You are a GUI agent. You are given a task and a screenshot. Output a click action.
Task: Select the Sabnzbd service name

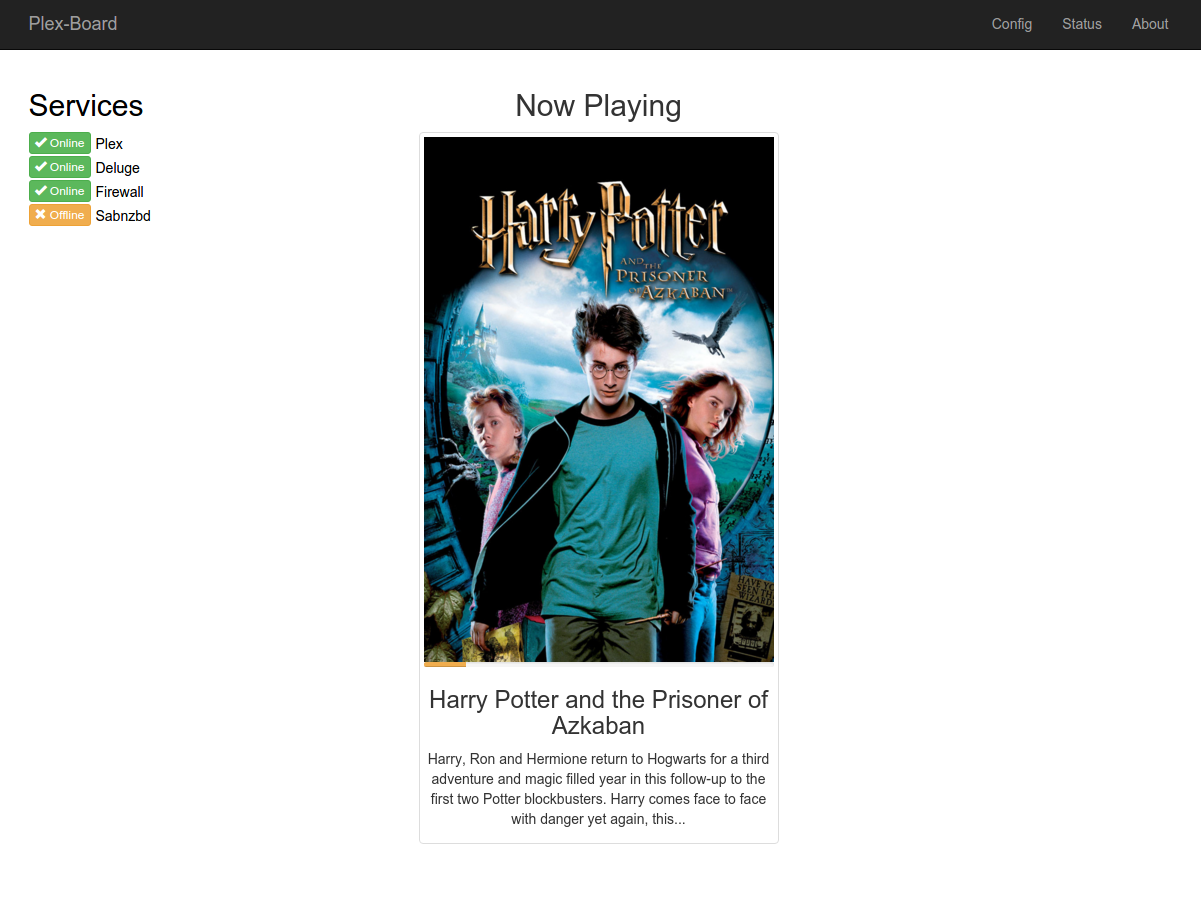[123, 216]
